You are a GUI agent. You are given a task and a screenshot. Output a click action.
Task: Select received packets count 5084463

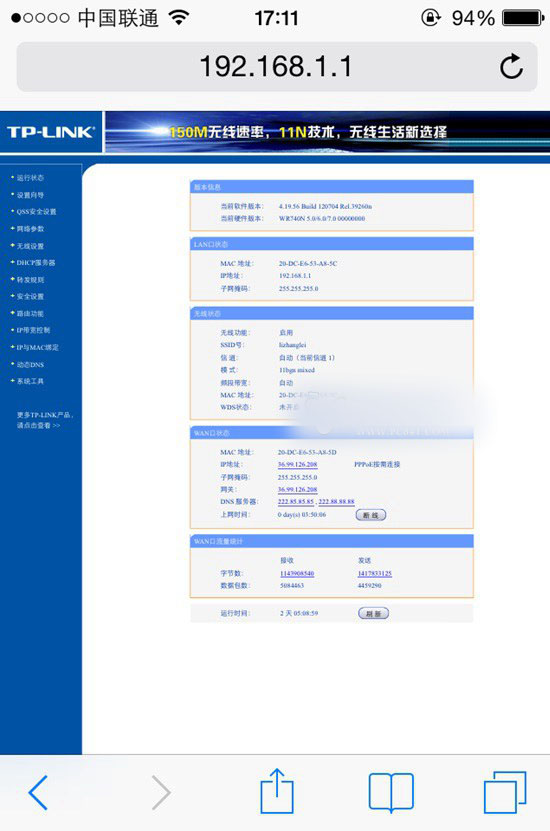pos(292,586)
